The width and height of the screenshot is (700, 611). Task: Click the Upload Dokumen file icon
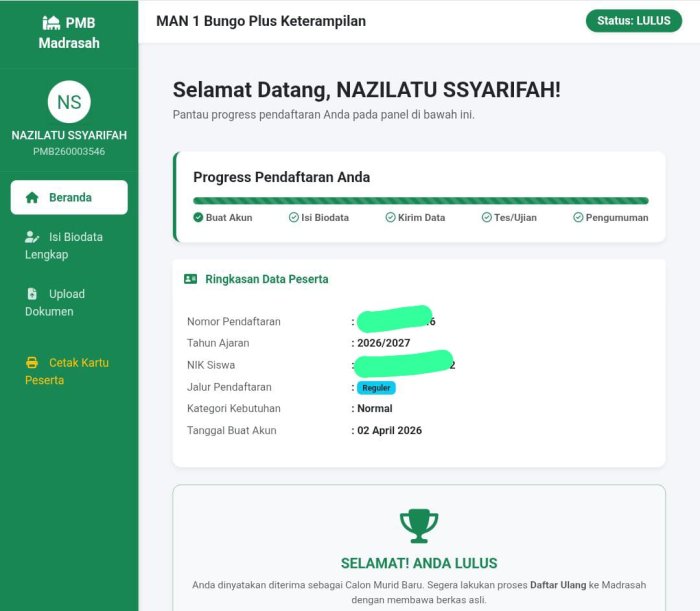point(32,294)
